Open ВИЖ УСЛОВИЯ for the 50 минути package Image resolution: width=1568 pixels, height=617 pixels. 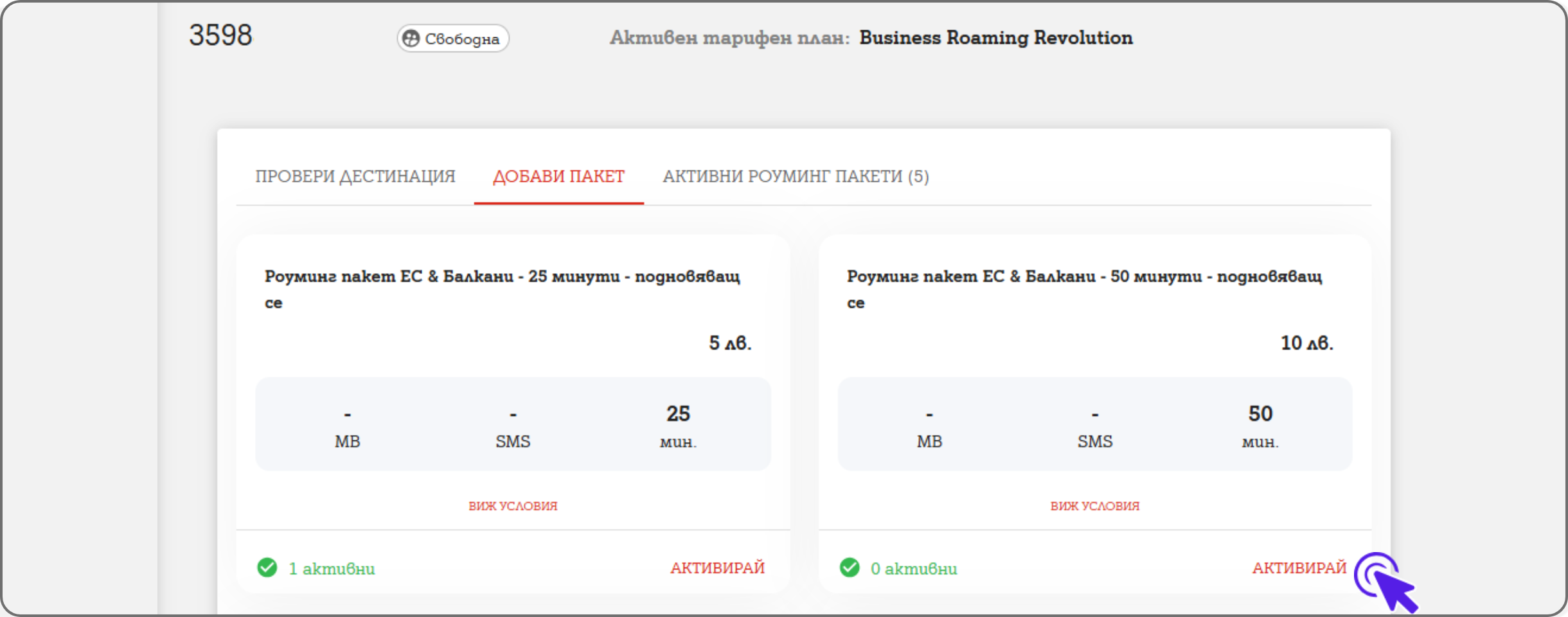click(1095, 506)
